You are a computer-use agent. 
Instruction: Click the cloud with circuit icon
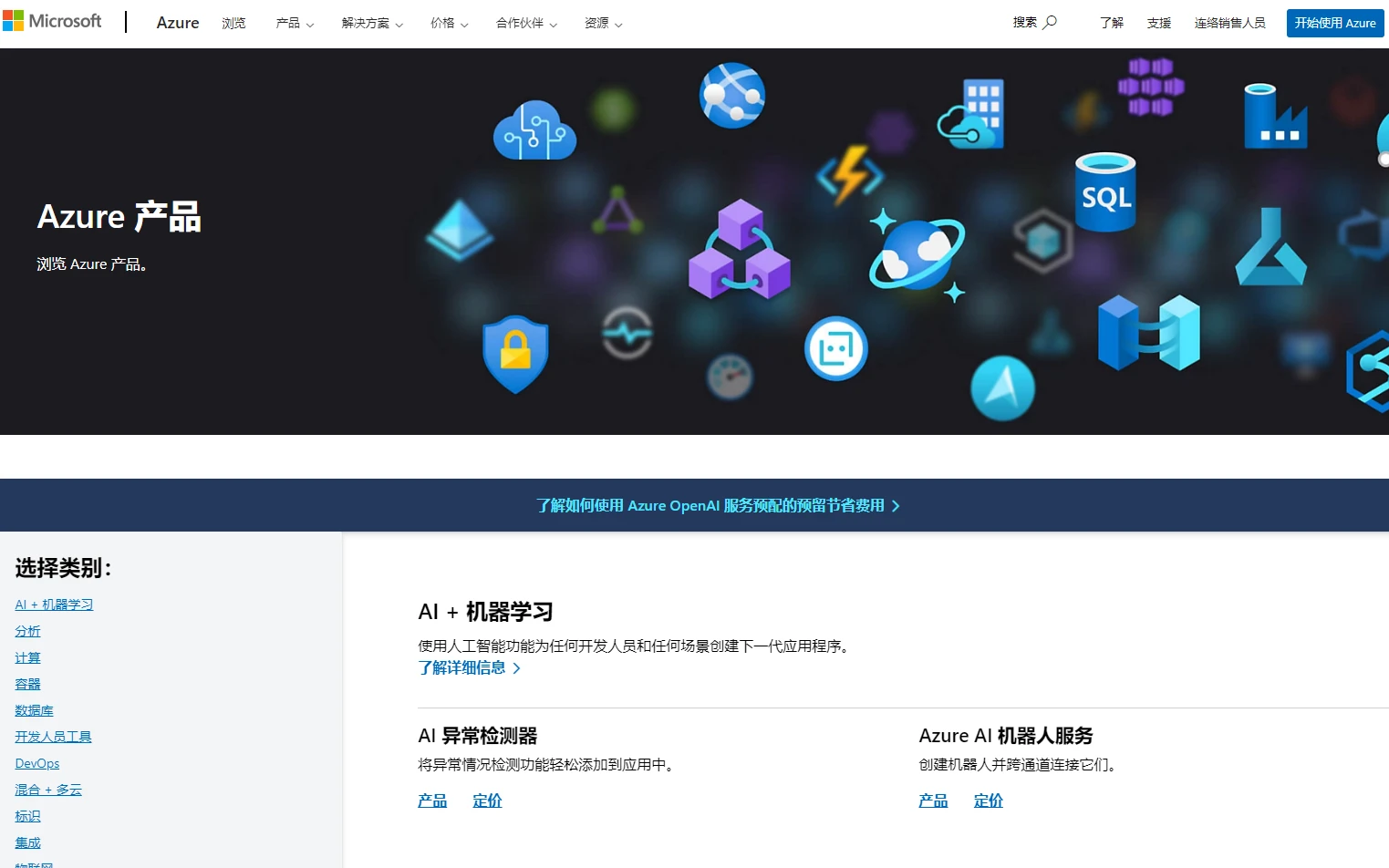pos(534,131)
